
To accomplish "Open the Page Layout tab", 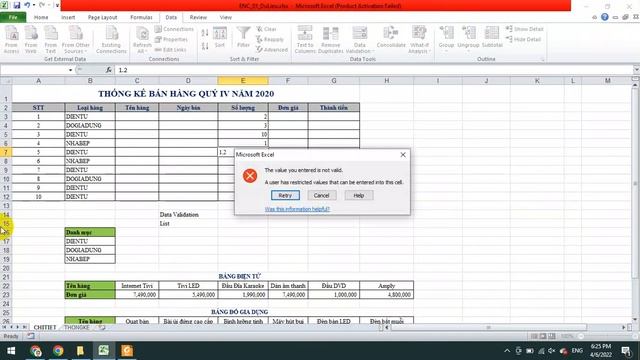I will 102,18.
